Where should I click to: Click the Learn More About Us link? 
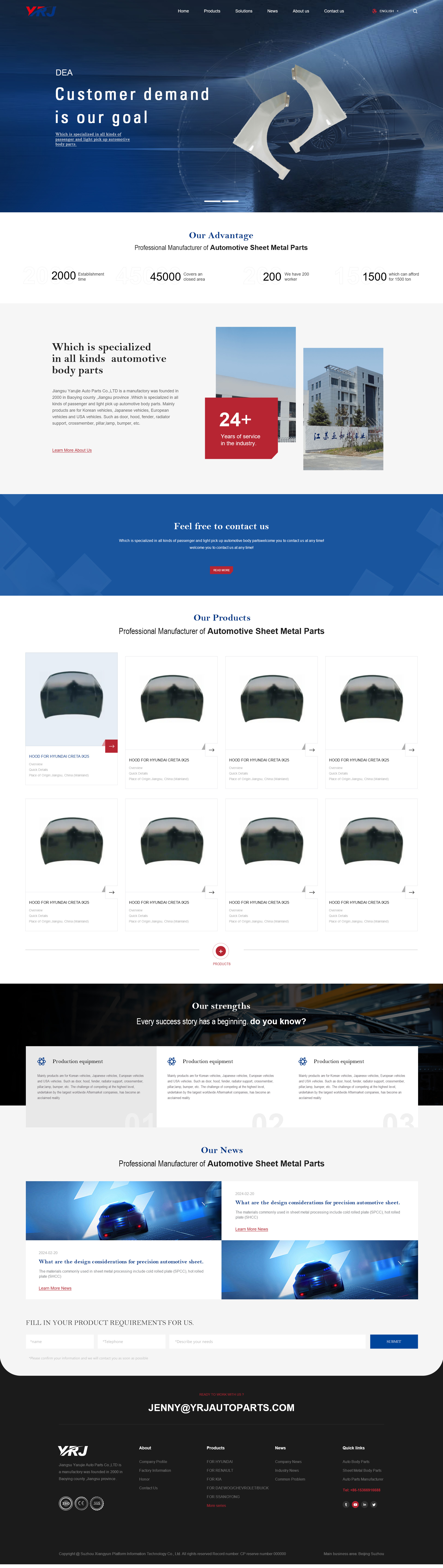72,451
